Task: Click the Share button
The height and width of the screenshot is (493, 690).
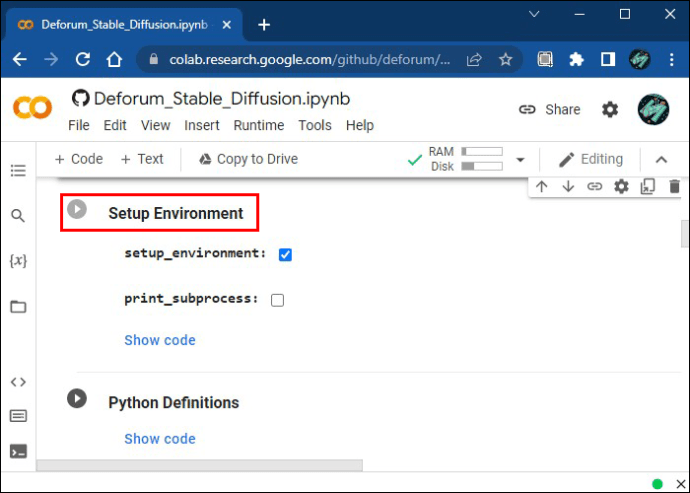Action: (x=550, y=109)
